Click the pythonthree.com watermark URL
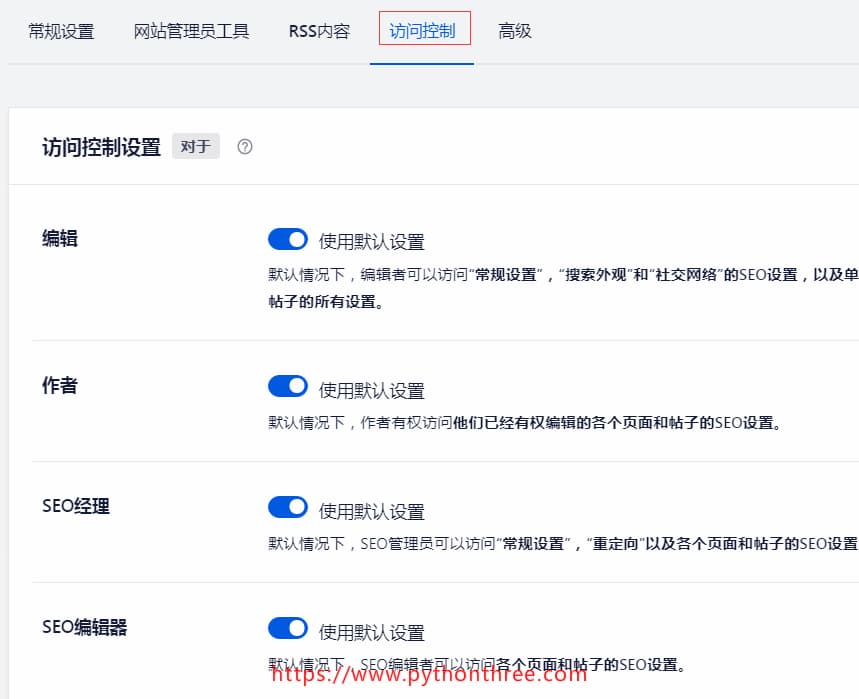The width and height of the screenshot is (859, 699). click(x=429, y=674)
